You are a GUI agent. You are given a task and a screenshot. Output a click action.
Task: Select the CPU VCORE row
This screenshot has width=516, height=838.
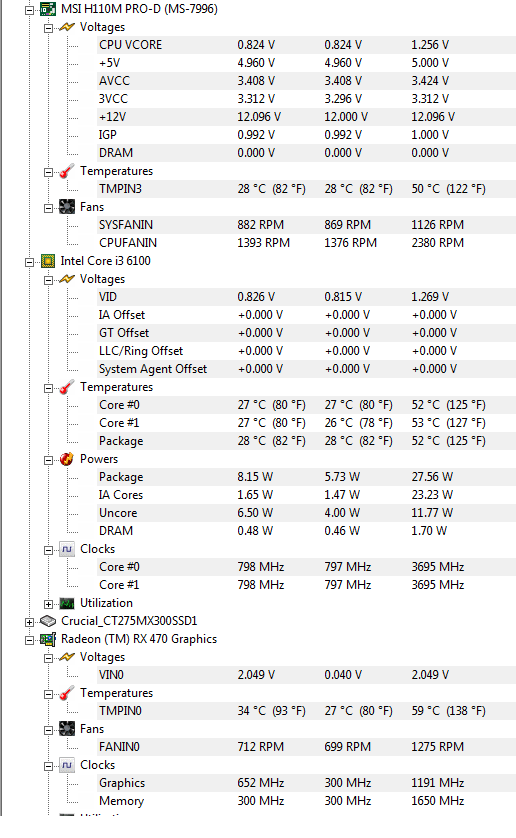[306, 45]
